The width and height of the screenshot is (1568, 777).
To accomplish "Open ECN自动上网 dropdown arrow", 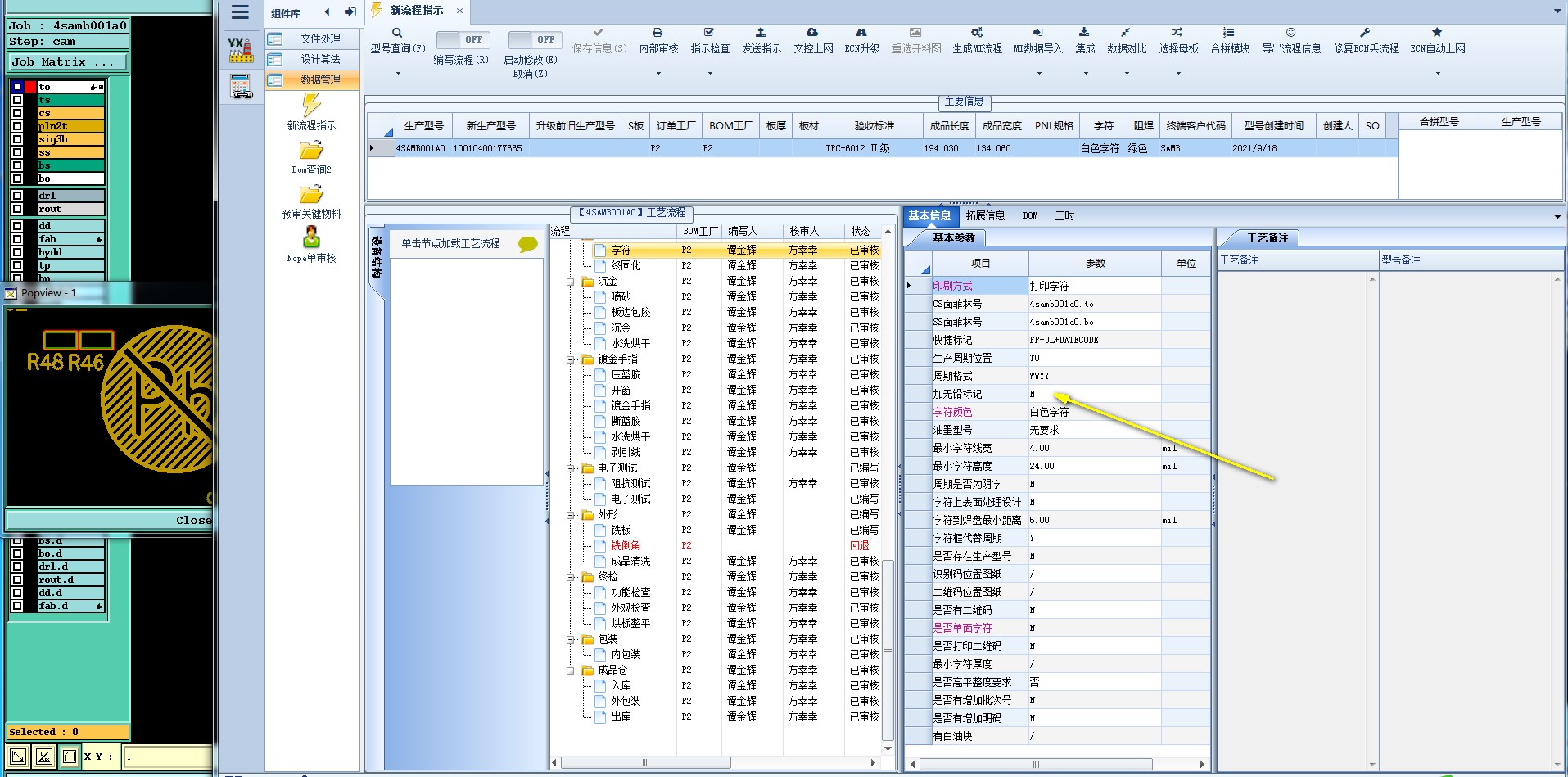I will (x=1438, y=74).
